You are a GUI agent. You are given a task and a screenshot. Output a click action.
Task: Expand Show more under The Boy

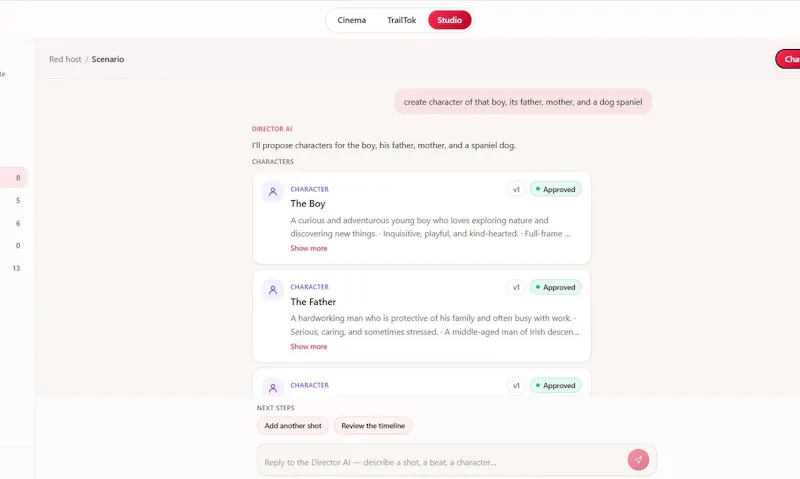pos(309,248)
